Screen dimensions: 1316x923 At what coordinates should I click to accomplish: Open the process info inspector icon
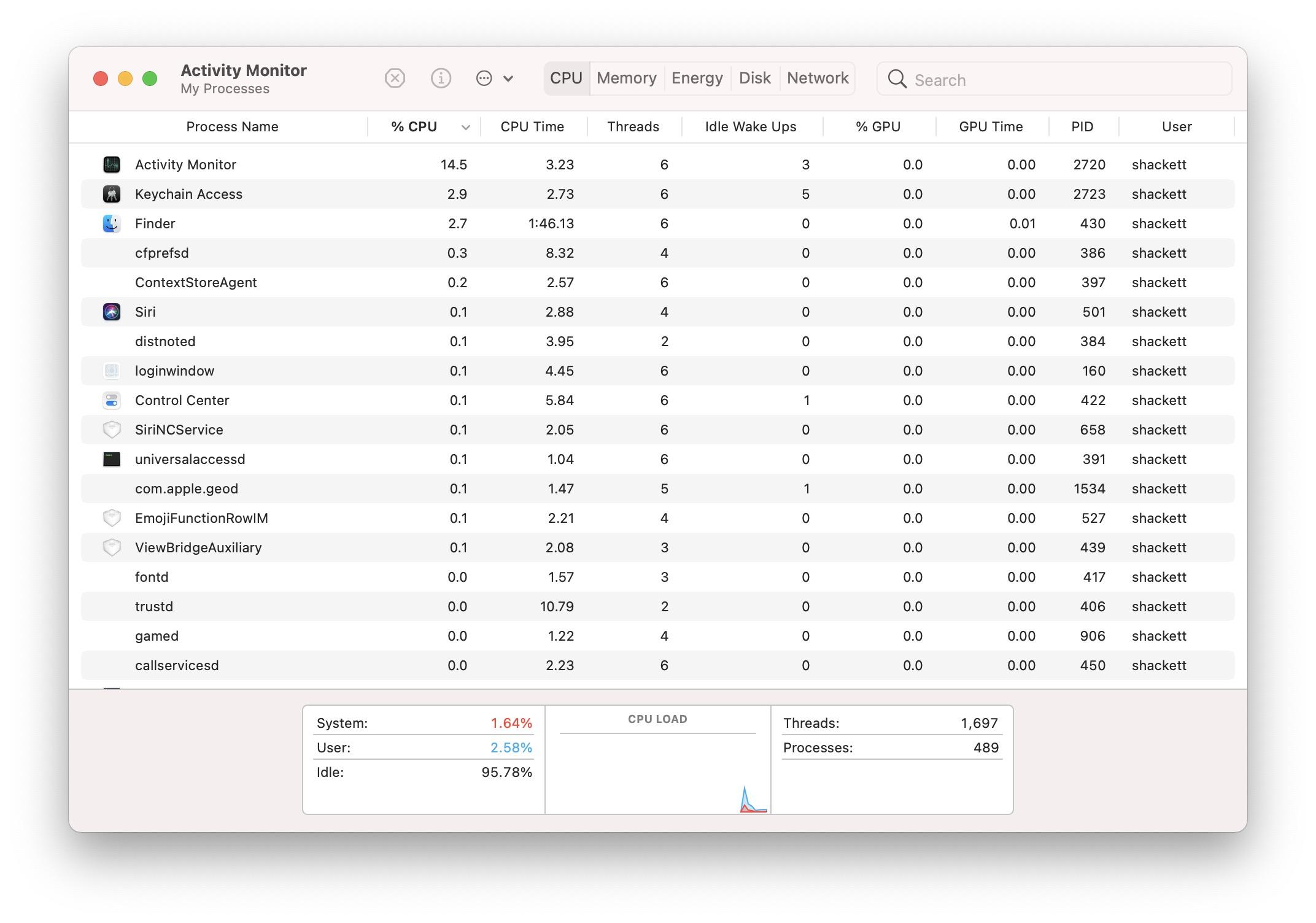point(441,79)
